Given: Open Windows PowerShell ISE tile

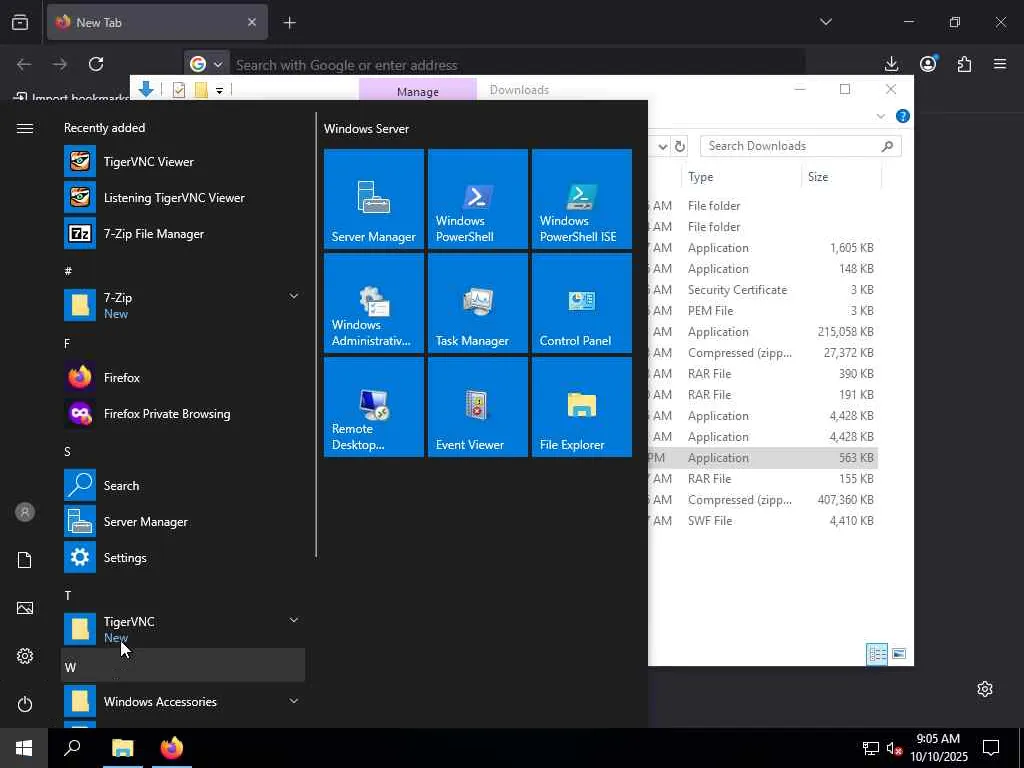Looking at the screenshot, I should (x=581, y=199).
